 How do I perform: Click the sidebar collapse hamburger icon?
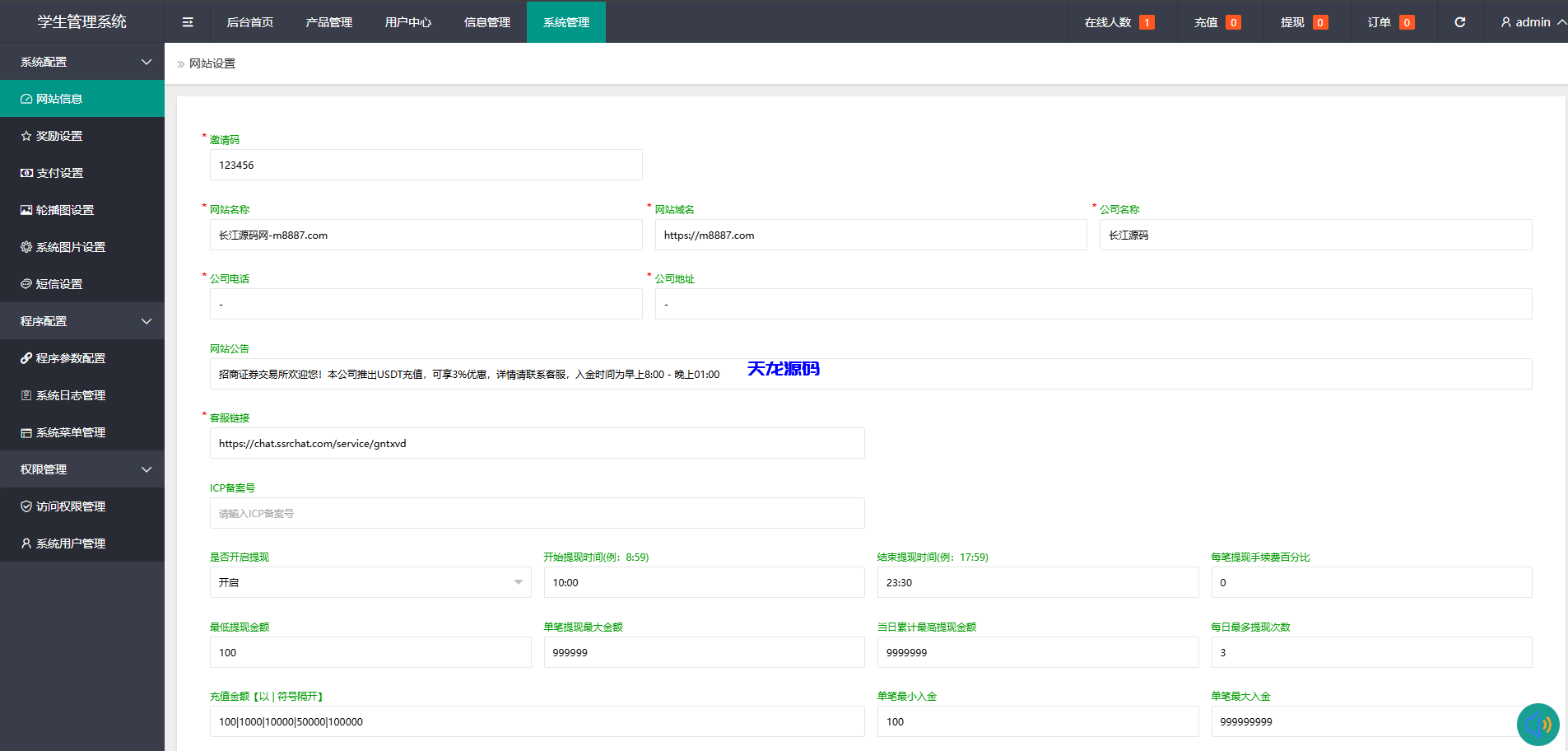[x=188, y=22]
